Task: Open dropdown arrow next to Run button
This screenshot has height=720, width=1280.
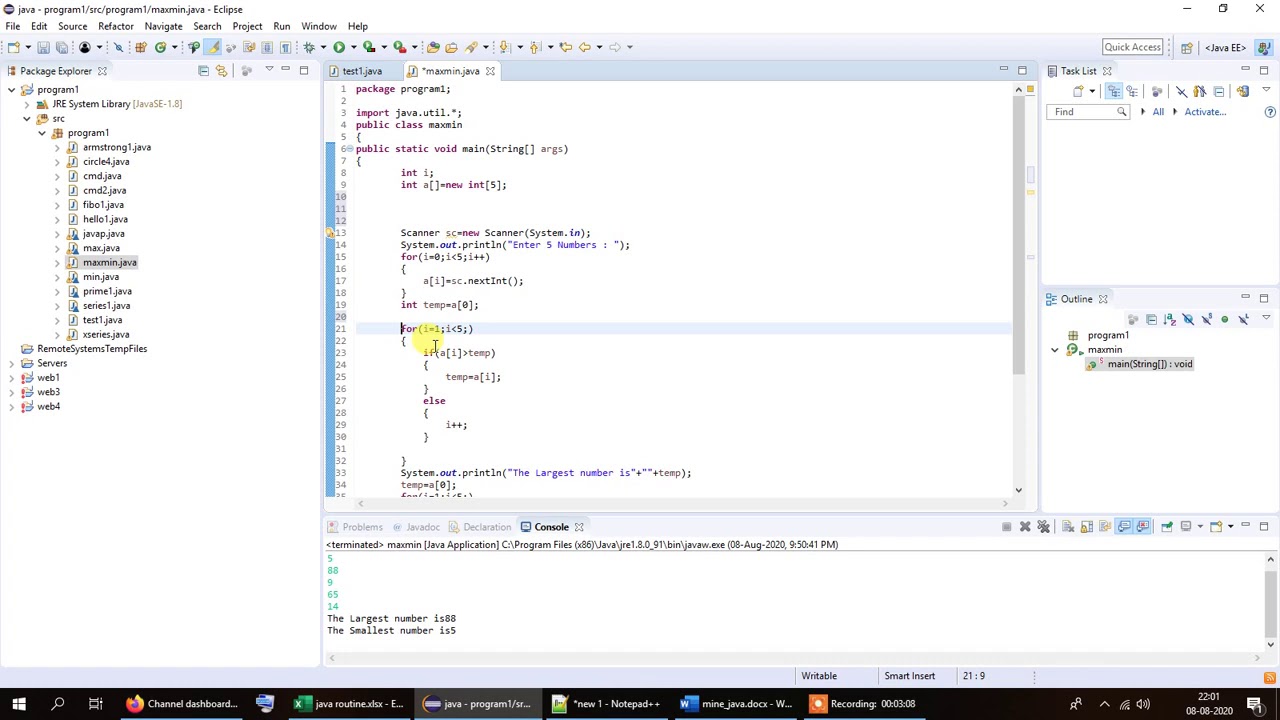Action: click(352, 47)
